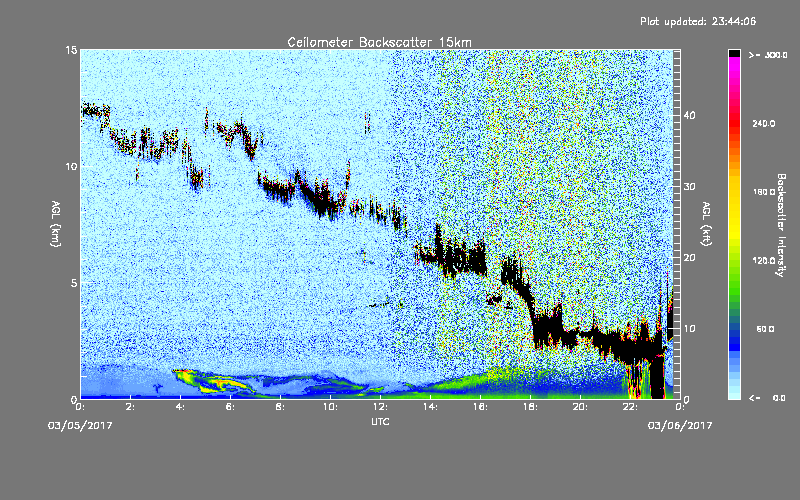Click the cloud band at 12 km near 0:00 UTC
800x500 pixels.
(x=94, y=110)
